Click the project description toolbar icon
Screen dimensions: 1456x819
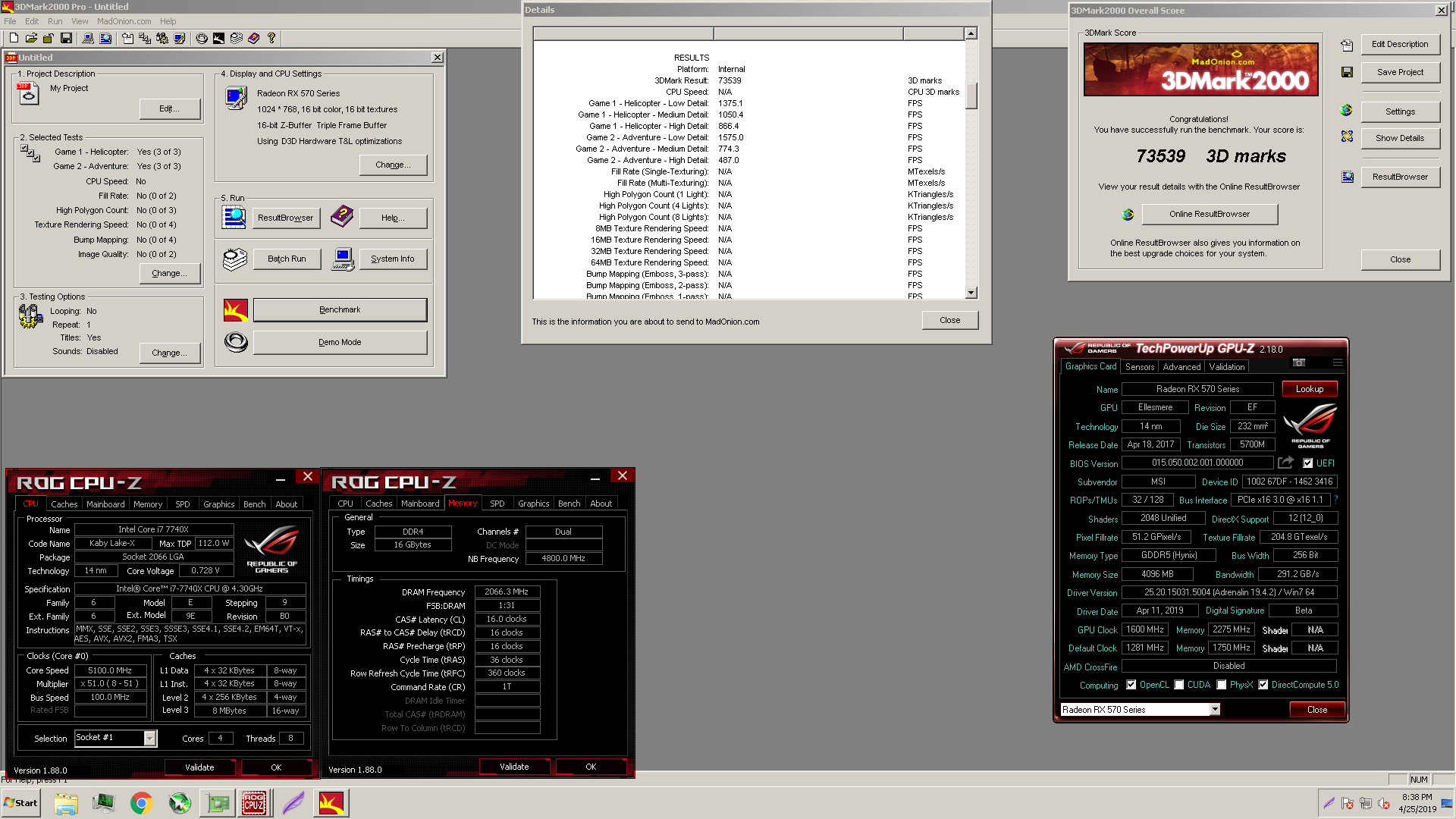(x=127, y=38)
